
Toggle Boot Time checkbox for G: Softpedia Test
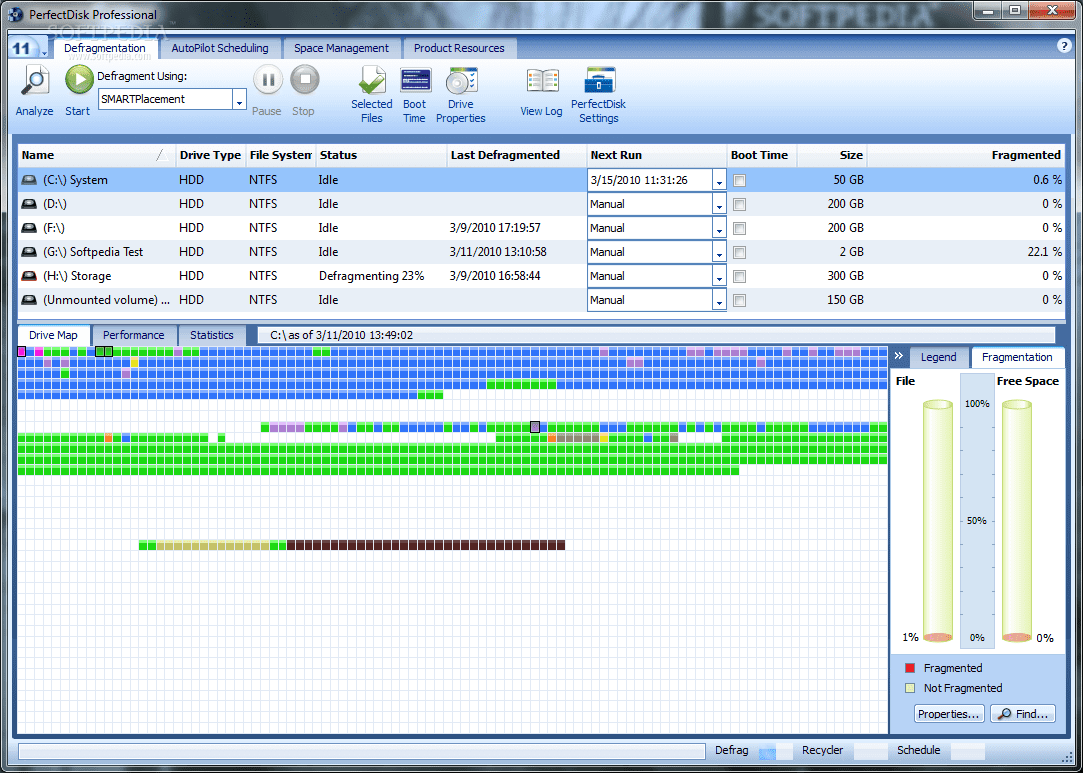click(740, 252)
